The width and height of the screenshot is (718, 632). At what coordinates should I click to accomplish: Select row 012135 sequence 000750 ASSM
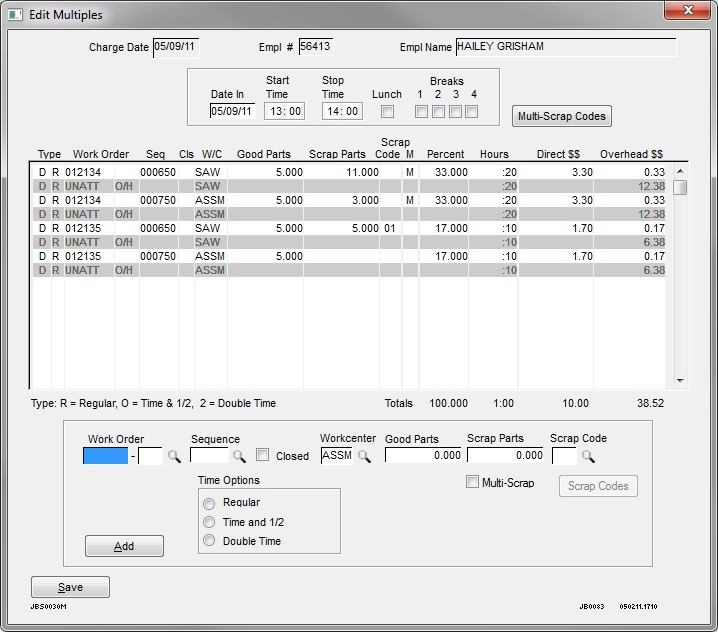(x=349, y=256)
